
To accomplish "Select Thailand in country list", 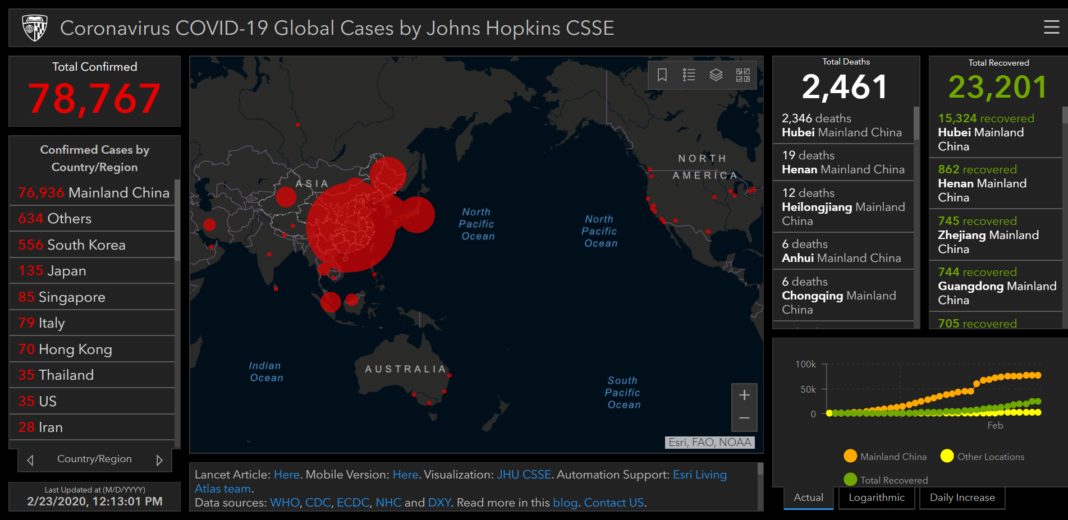I will tap(92, 375).
